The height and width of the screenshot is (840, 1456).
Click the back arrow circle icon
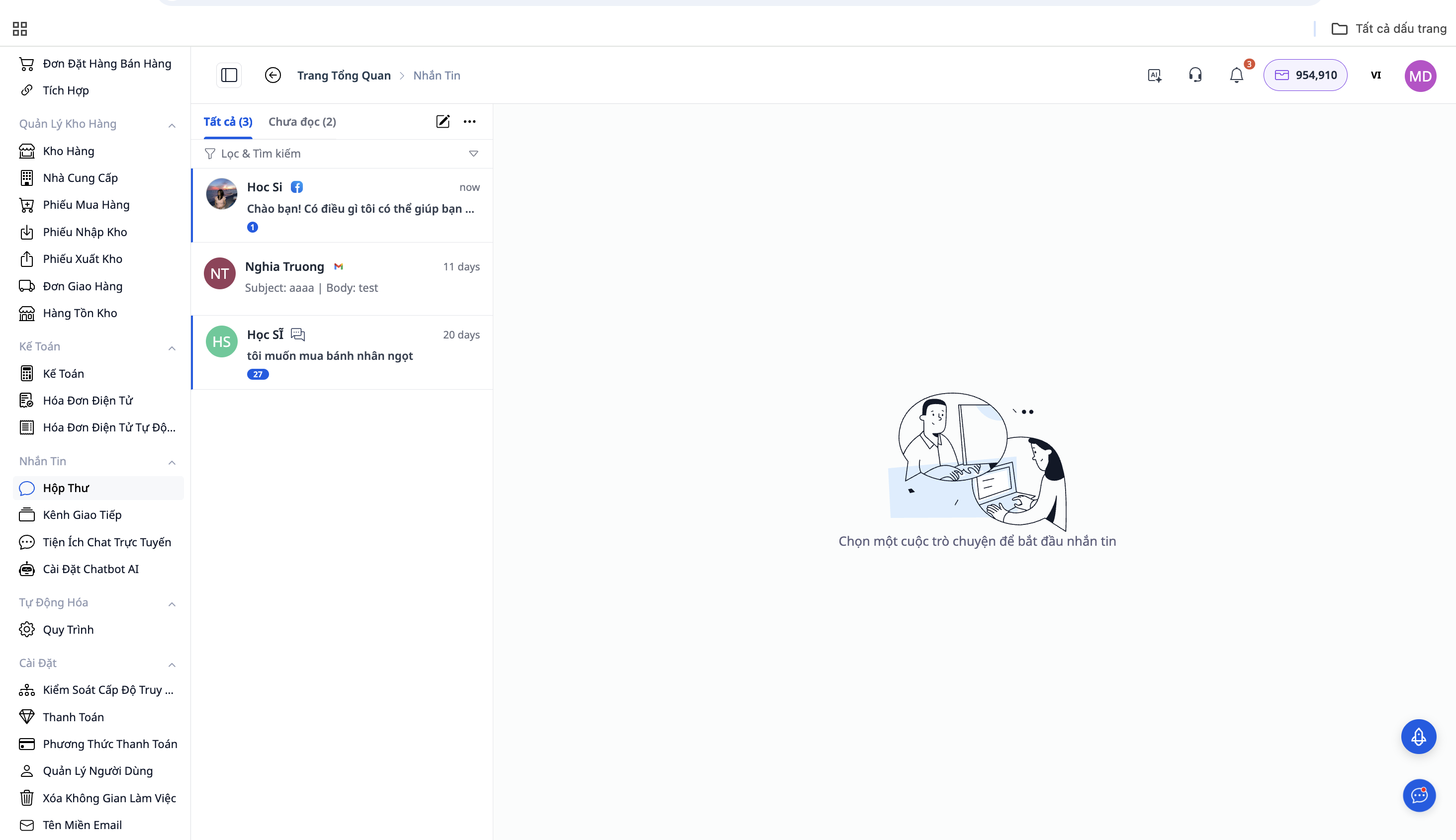(x=273, y=75)
